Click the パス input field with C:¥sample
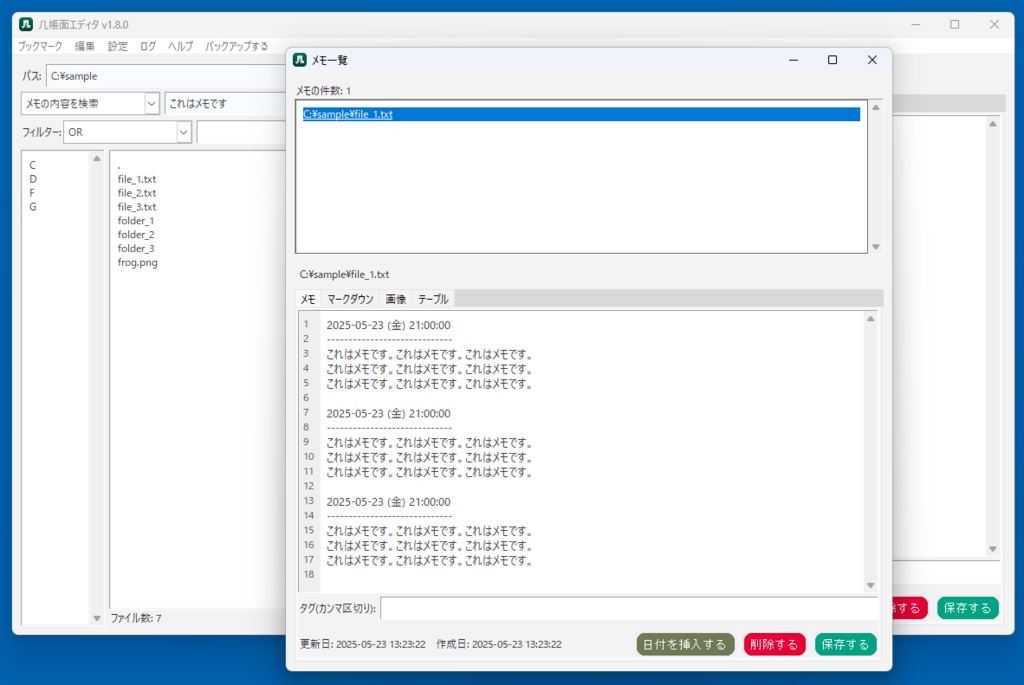1024x685 pixels. (166, 76)
